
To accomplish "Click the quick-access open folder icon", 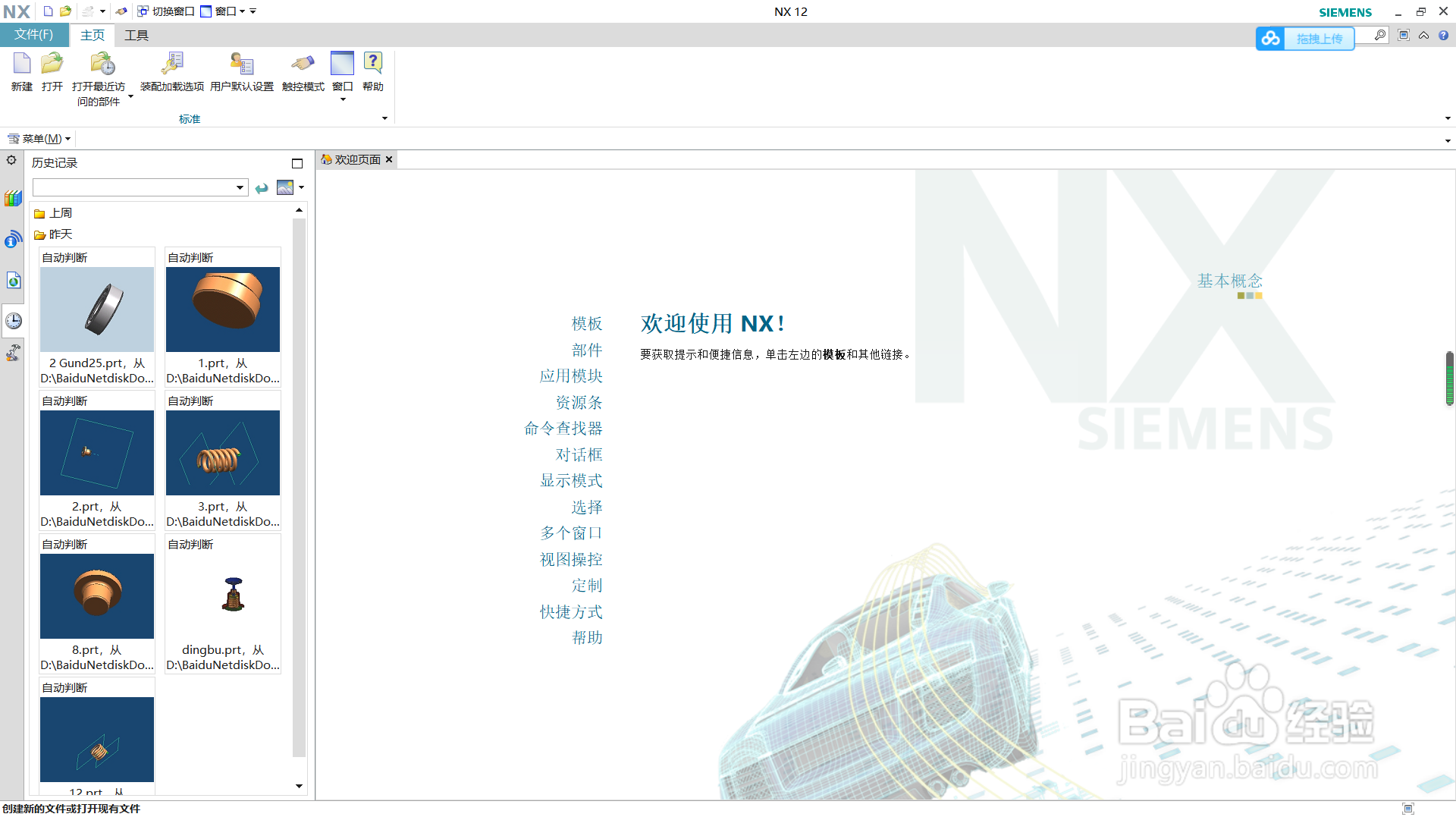I will point(66,11).
